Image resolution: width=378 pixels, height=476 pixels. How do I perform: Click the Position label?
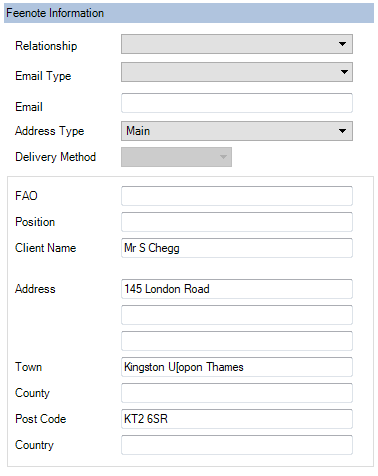(35, 222)
